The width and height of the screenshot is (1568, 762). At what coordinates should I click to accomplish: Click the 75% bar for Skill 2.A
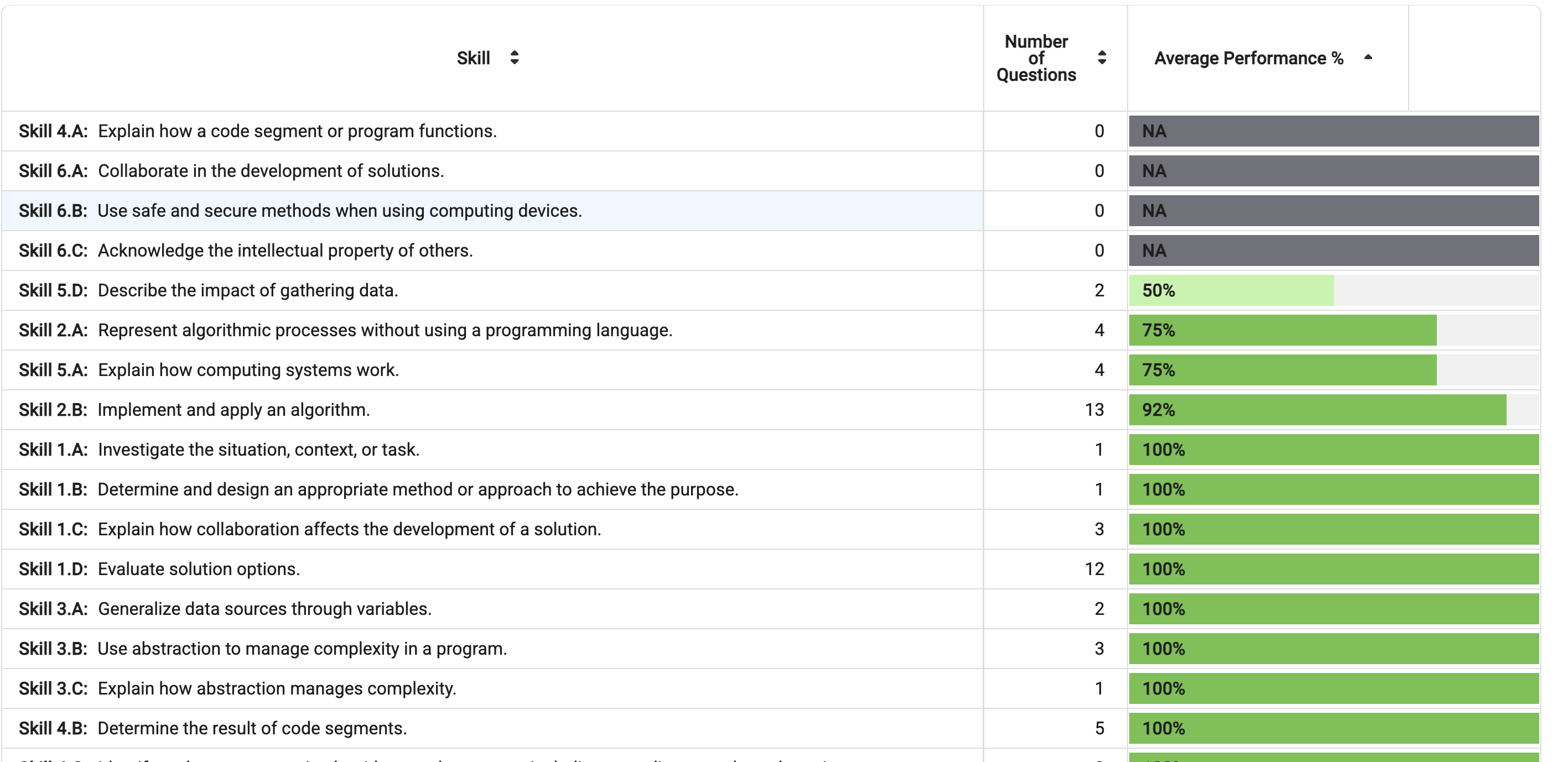1283,330
